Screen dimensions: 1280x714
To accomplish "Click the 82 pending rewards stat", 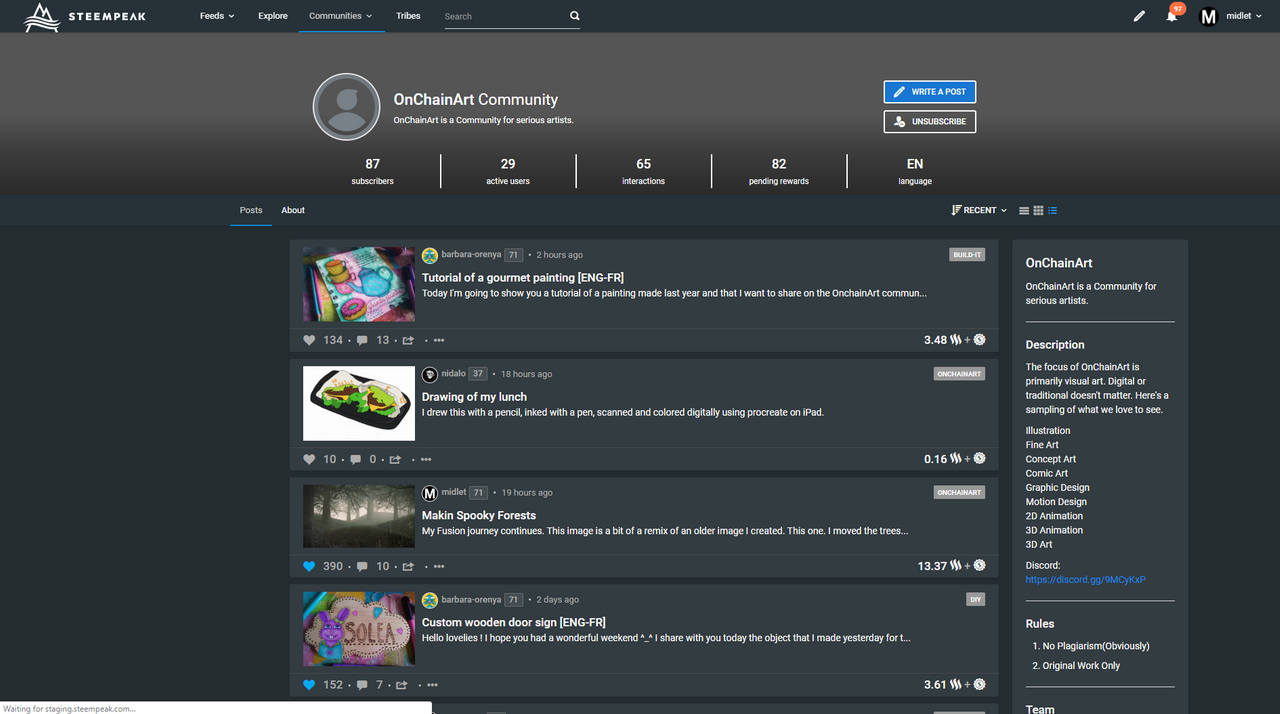I will pyautogui.click(x=779, y=171).
